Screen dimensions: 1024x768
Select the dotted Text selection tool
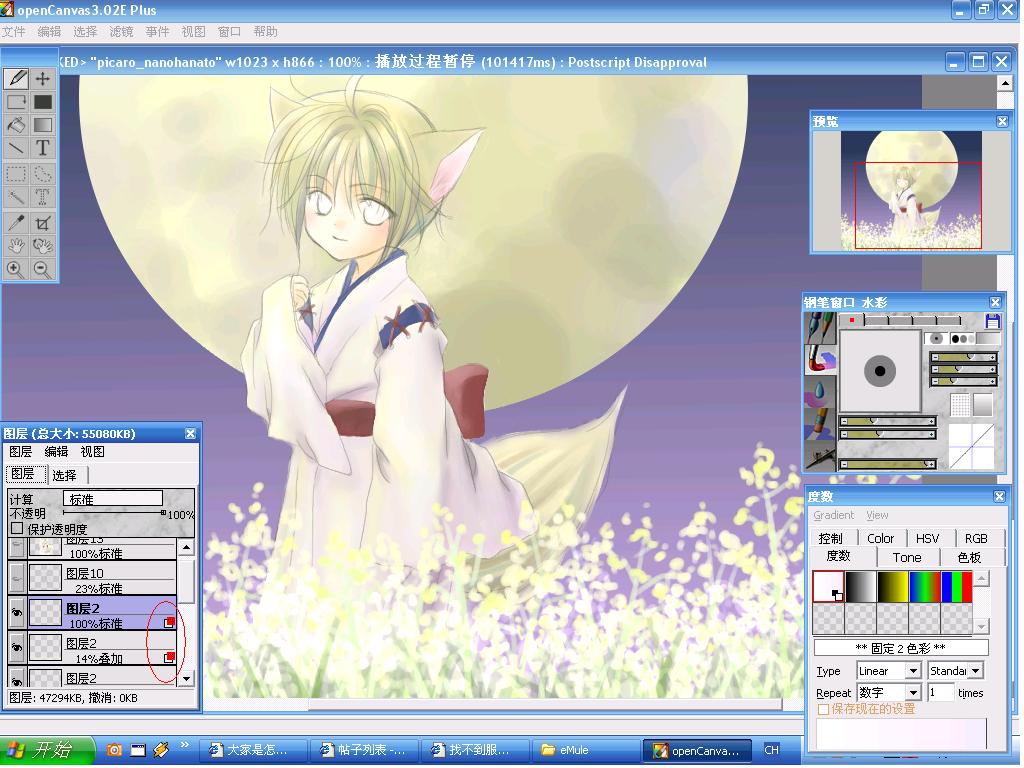click(43, 197)
